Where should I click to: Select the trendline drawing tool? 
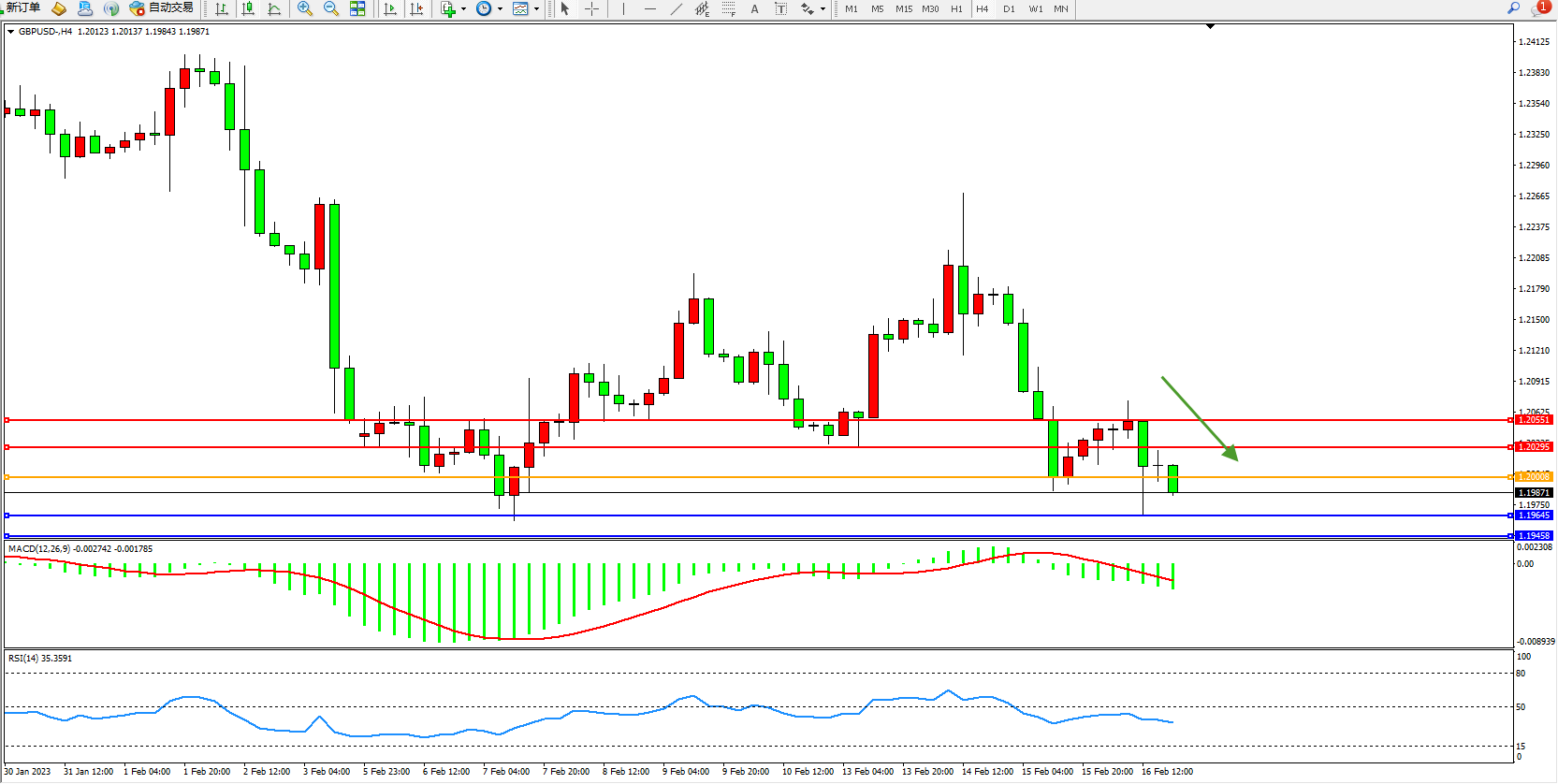(x=677, y=8)
